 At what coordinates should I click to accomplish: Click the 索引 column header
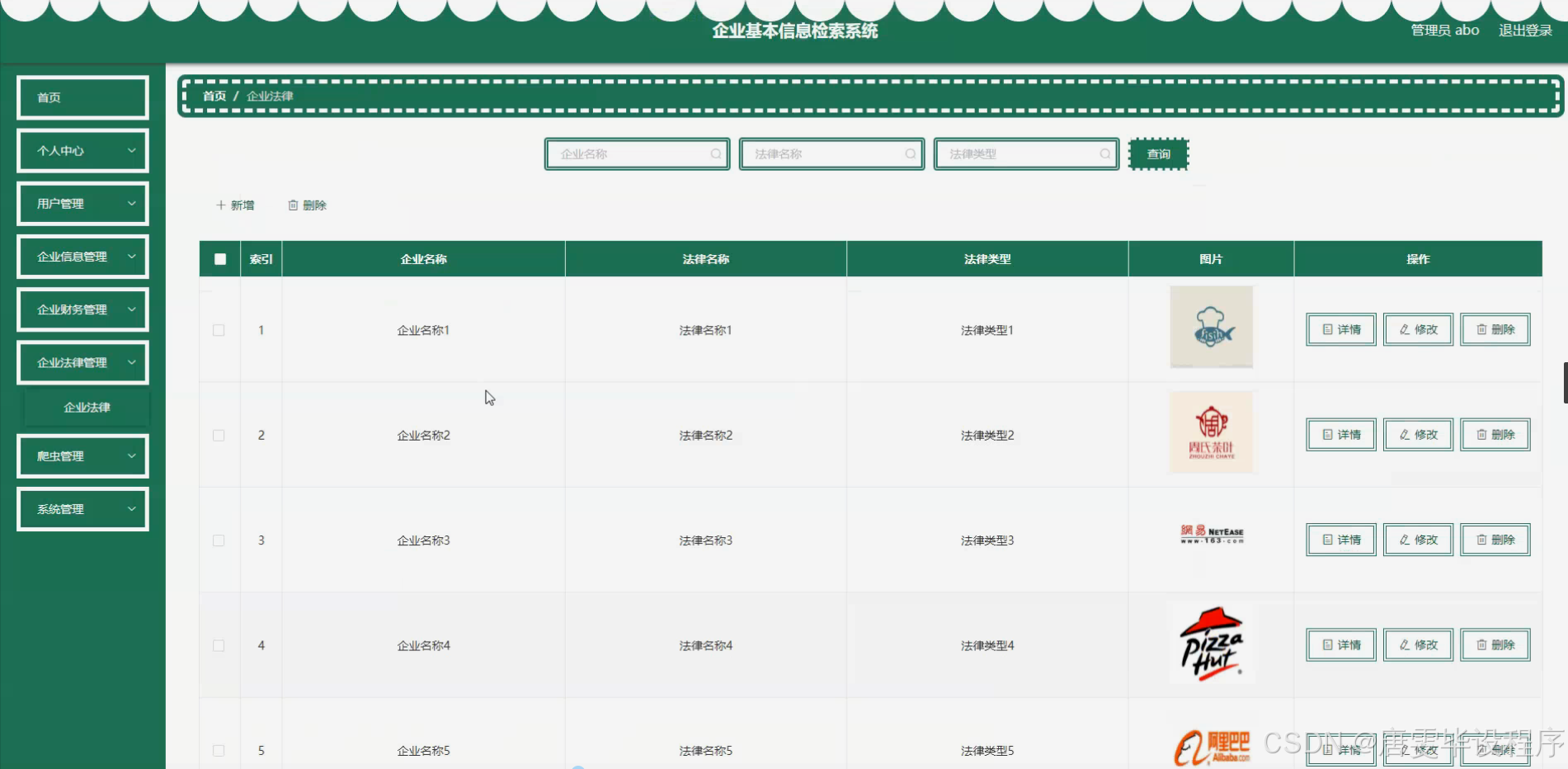click(x=261, y=259)
